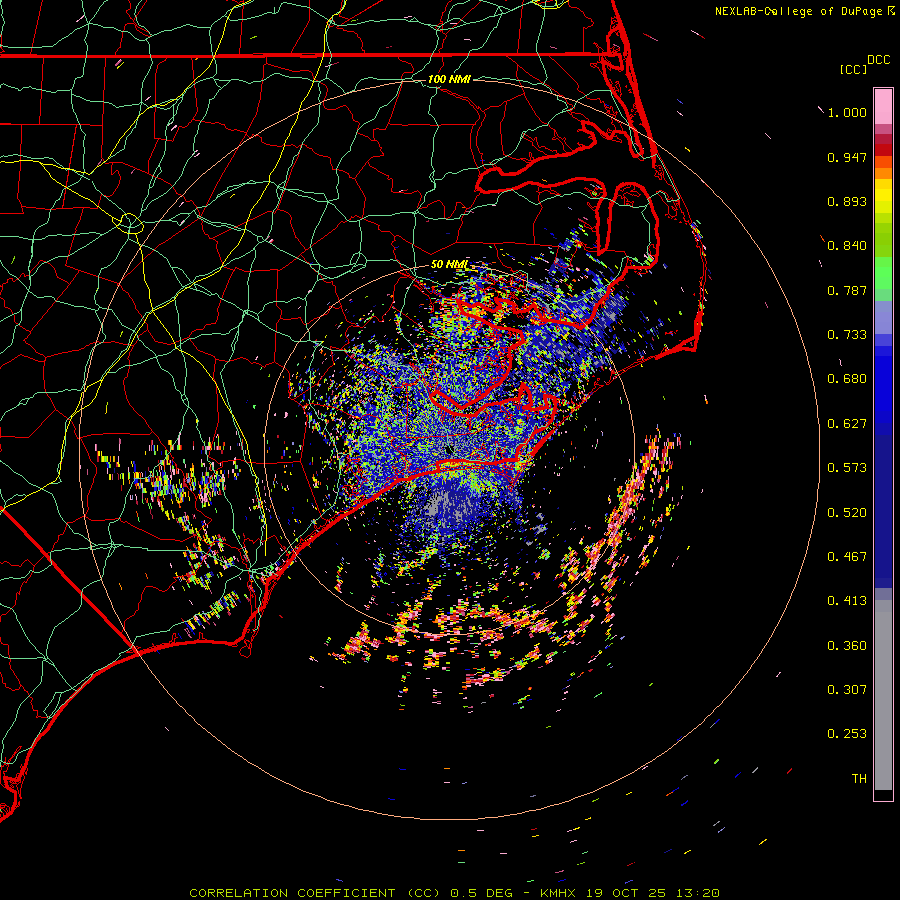This screenshot has width=900, height=900.
Task: Click the 0.680 legend value
Action: pyautogui.click(x=847, y=379)
